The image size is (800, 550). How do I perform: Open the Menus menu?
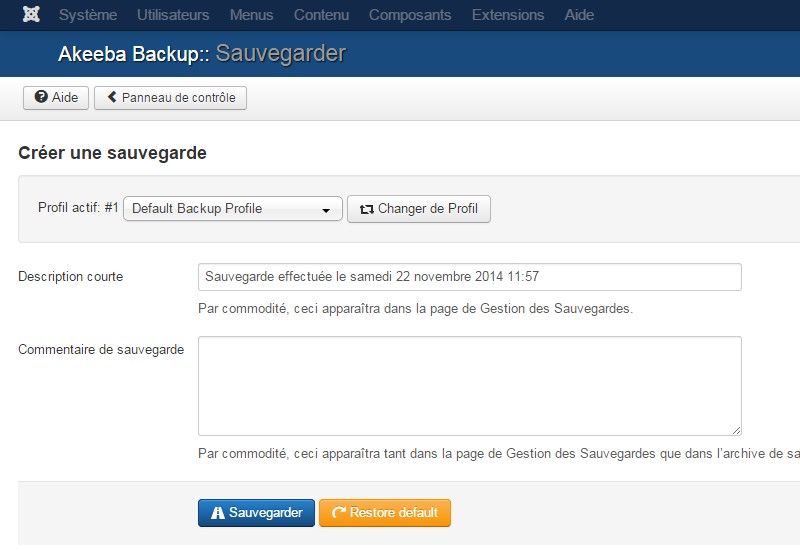(252, 15)
